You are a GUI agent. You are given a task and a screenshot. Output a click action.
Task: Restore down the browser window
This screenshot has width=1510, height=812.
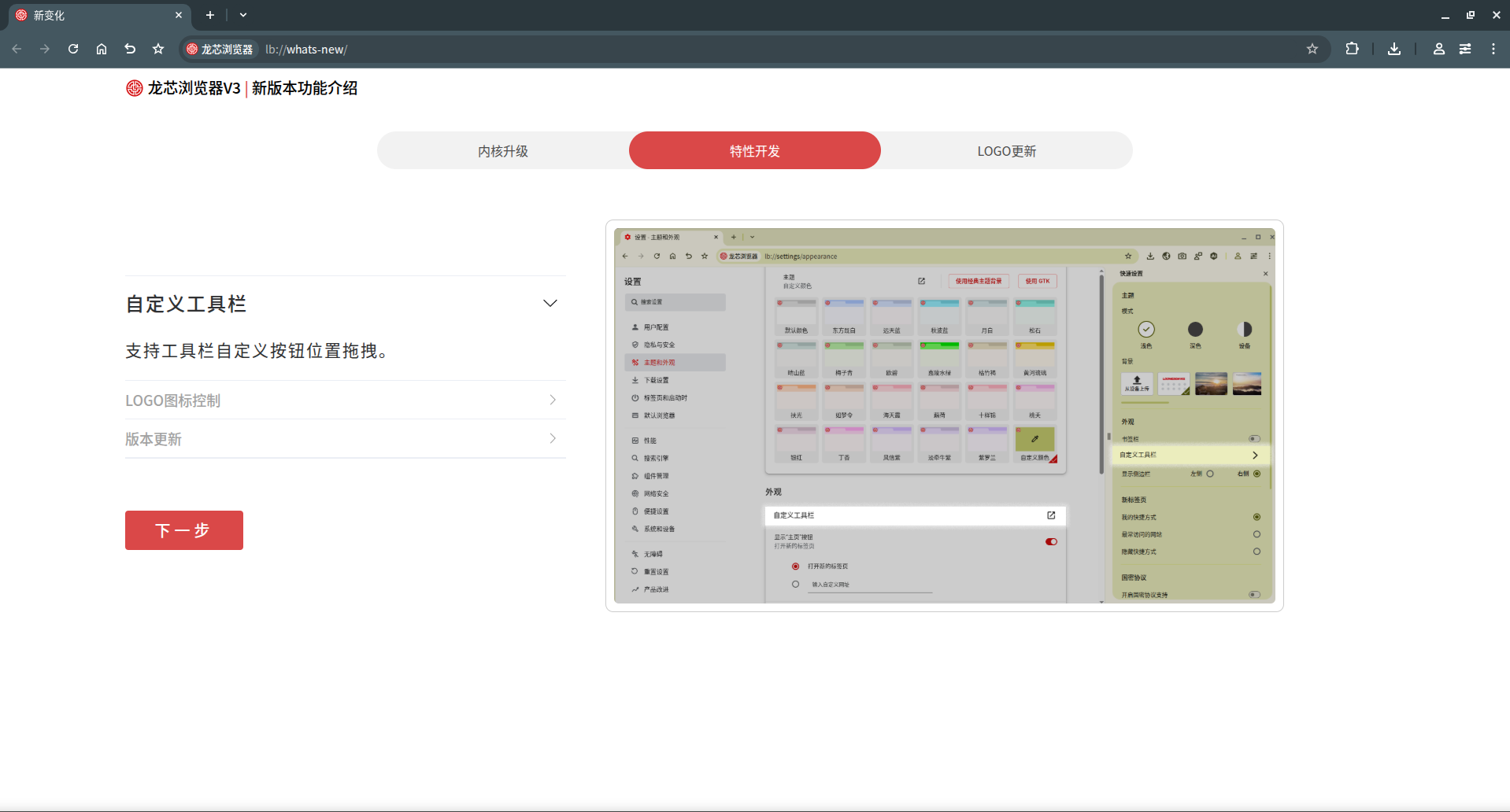click(1471, 15)
